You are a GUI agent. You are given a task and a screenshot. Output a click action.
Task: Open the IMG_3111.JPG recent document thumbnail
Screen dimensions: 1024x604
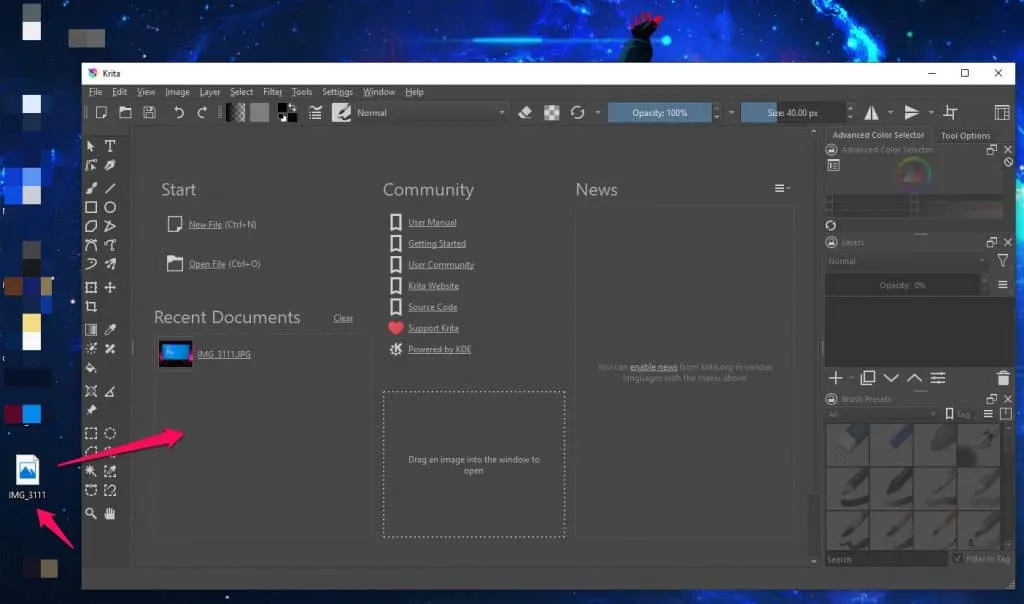click(176, 353)
